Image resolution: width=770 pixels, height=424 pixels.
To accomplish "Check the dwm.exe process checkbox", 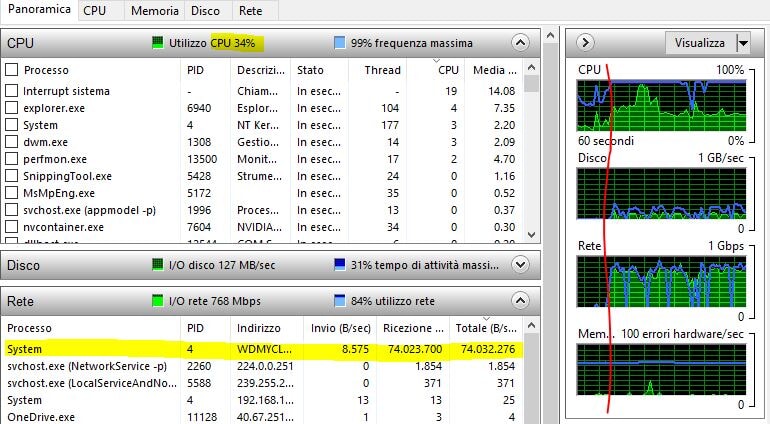I will [x=11, y=142].
